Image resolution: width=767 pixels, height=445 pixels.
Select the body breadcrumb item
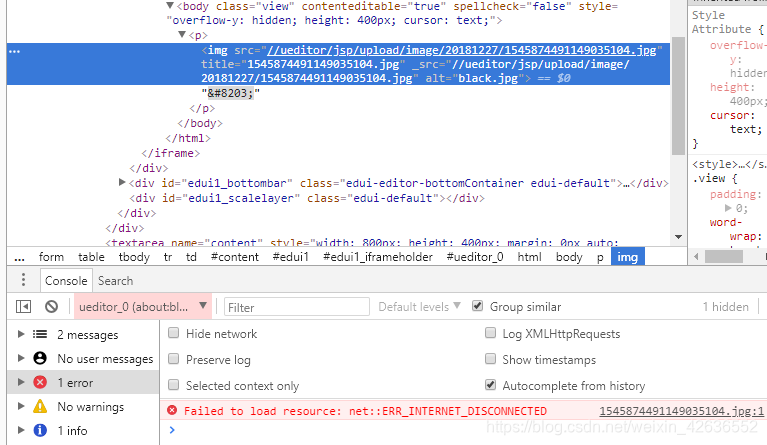coord(569,257)
